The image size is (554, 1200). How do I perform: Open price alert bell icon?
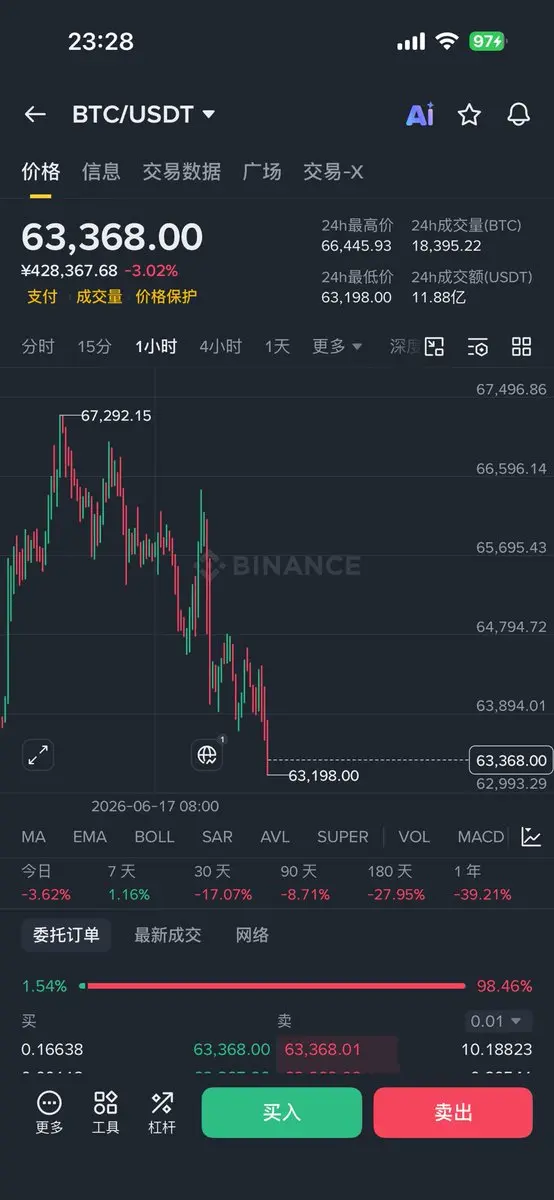point(518,114)
